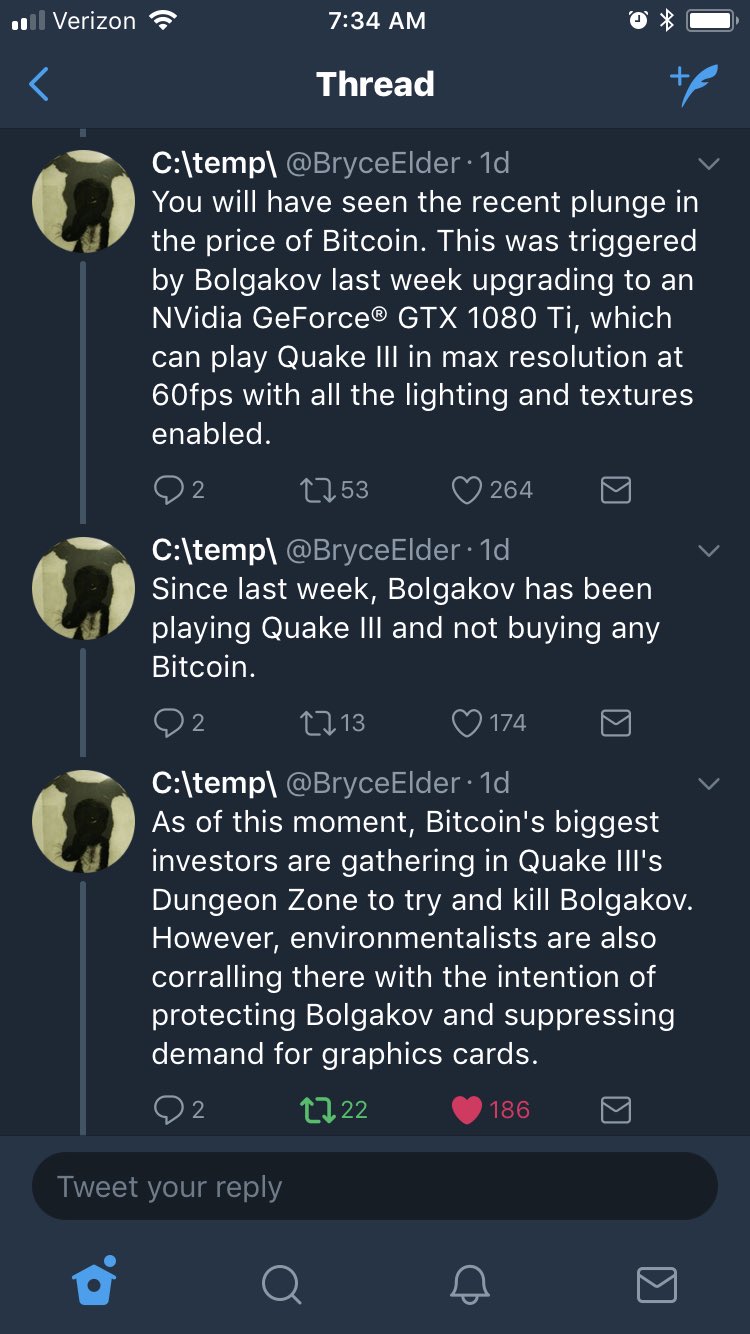Open the dropdown caret on the first tweet
This screenshot has height=1334, width=750.
click(x=708, y=164)
